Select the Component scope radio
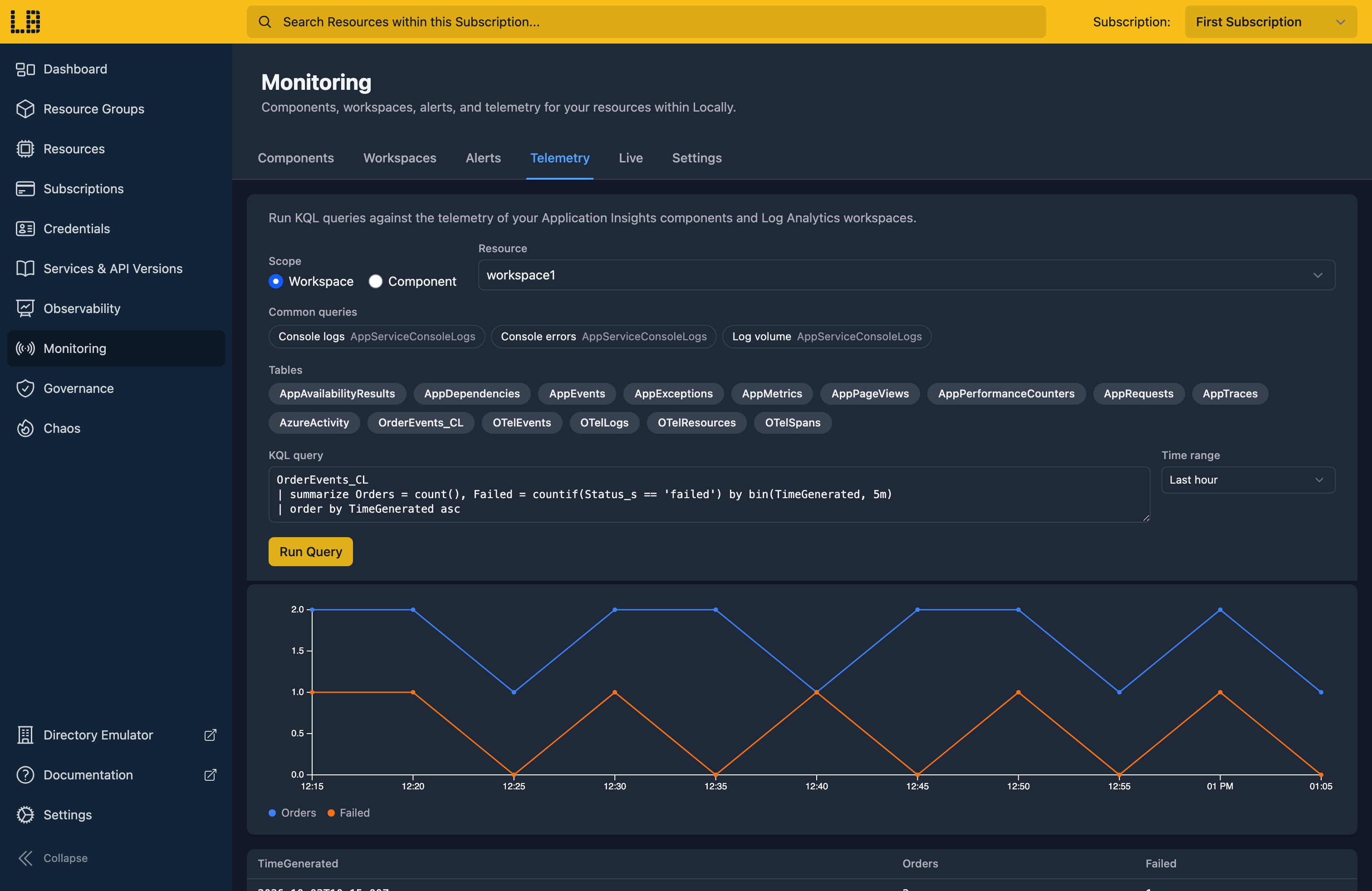 click(x=375, y=281)
